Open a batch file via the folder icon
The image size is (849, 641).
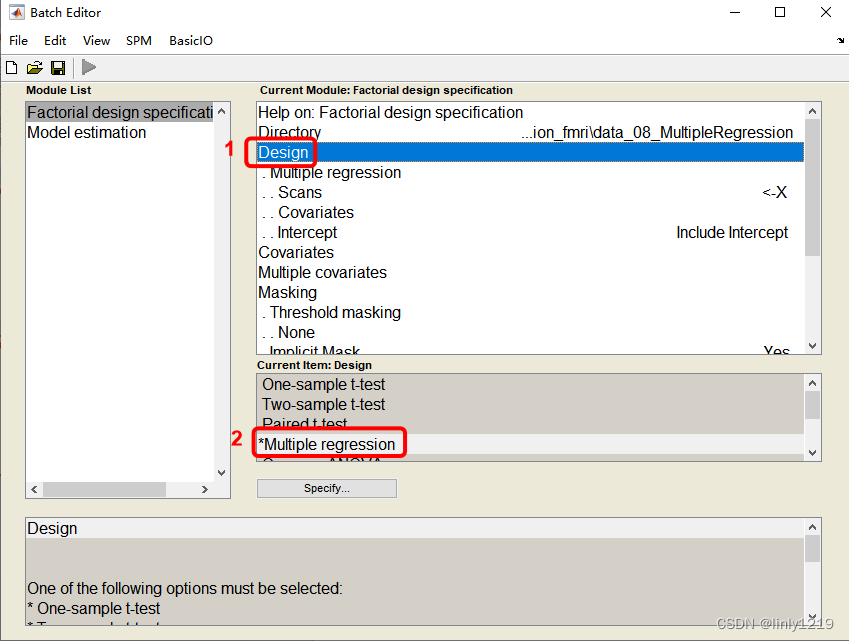[34, 67]
